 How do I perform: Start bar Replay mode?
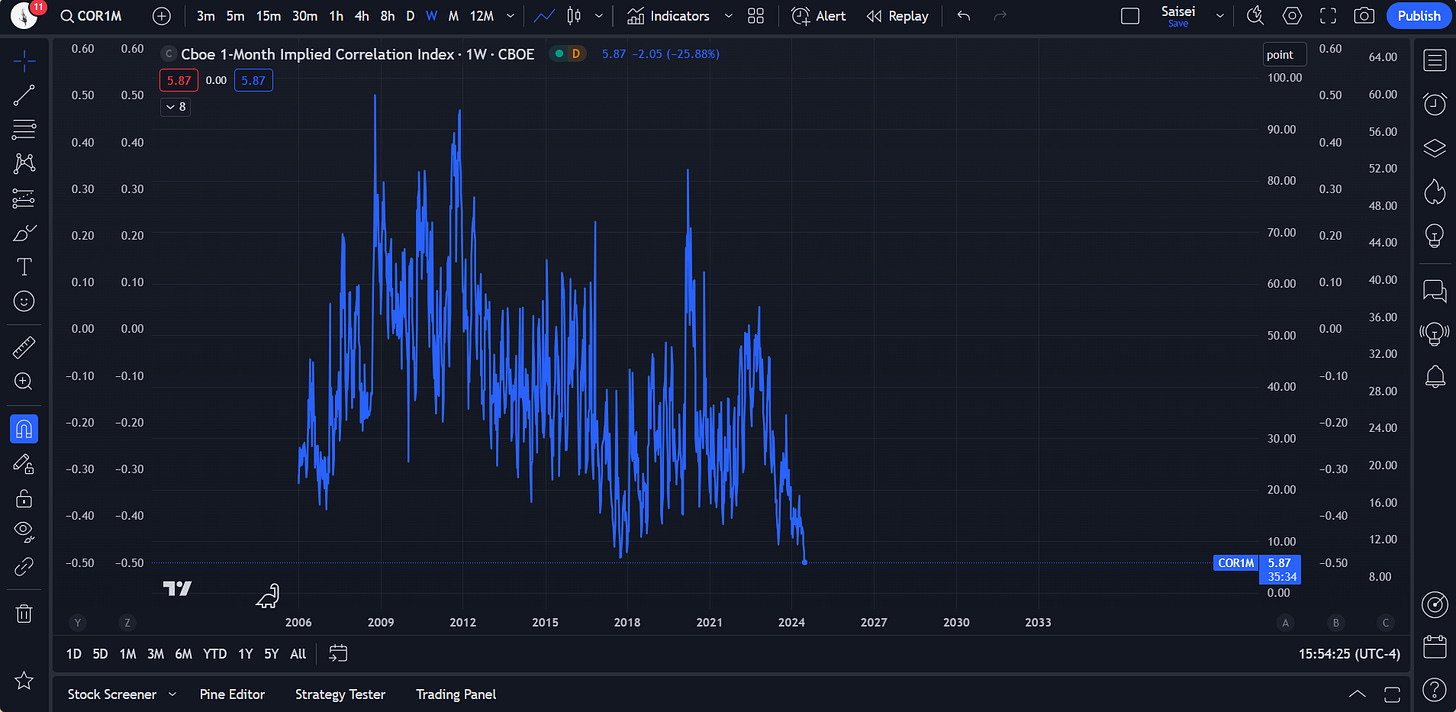pos(897,16)
